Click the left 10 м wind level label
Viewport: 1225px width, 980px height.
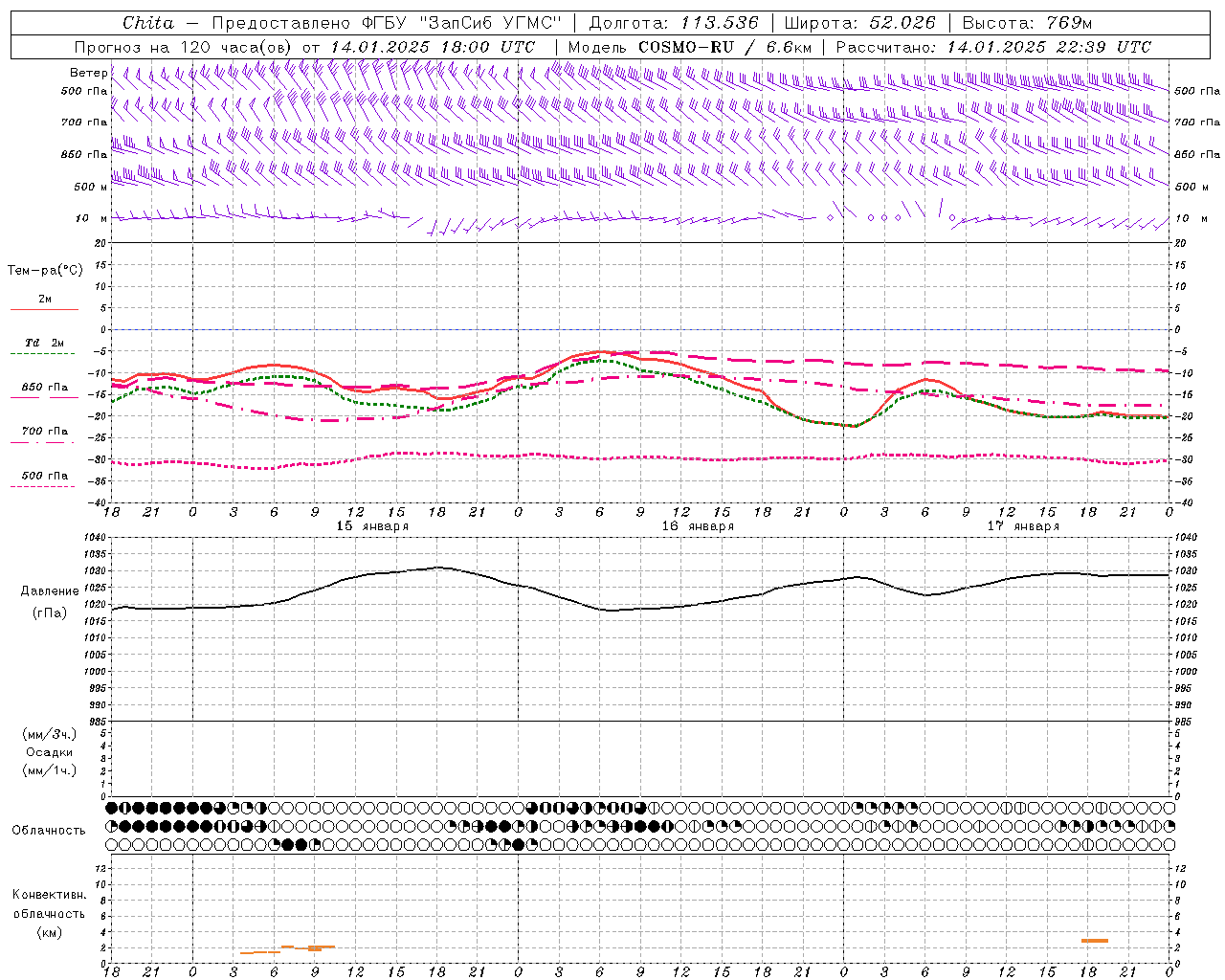(91, 218)
